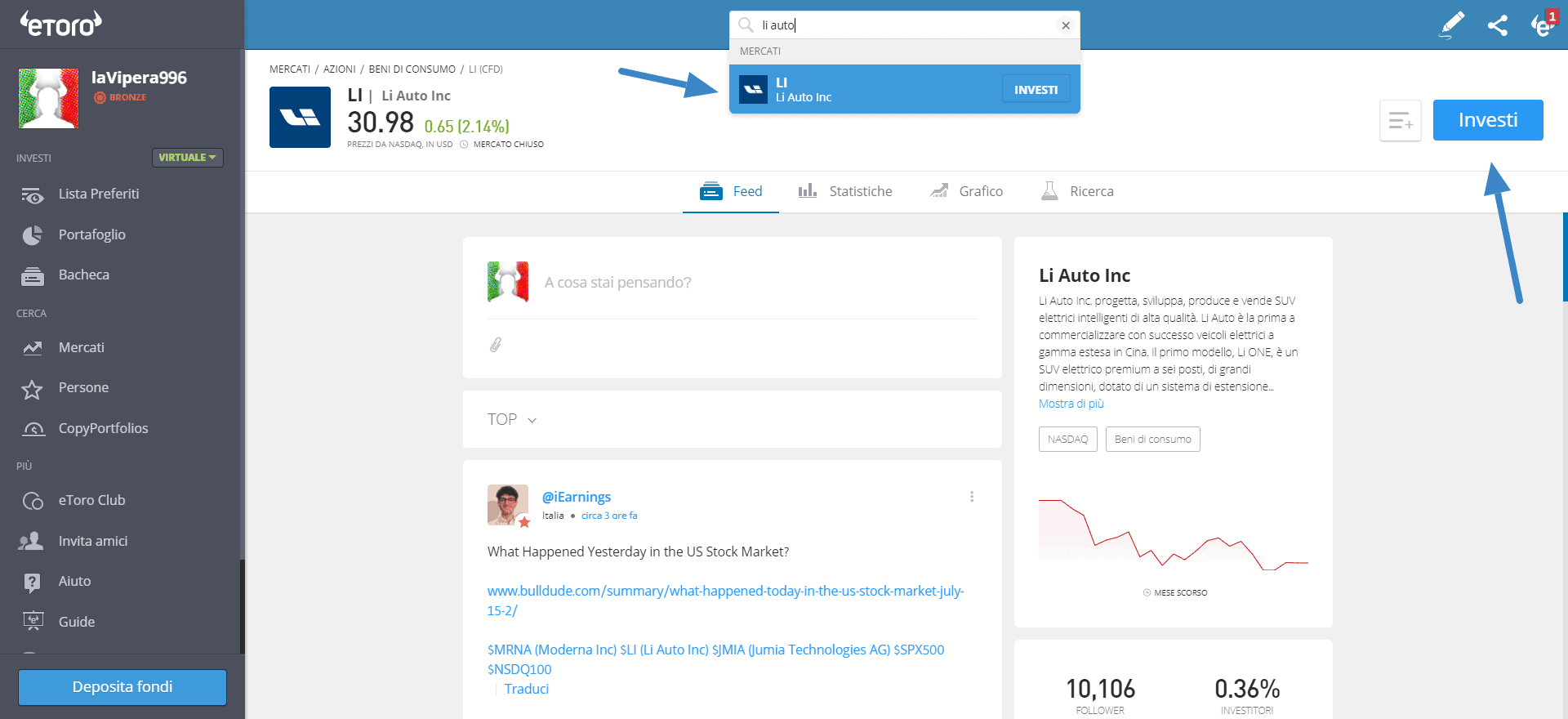The width and height of the screenshot is (1568, 719).
Task: Click the AZIONI breadcrumb
Action: (x=340, y=69)
